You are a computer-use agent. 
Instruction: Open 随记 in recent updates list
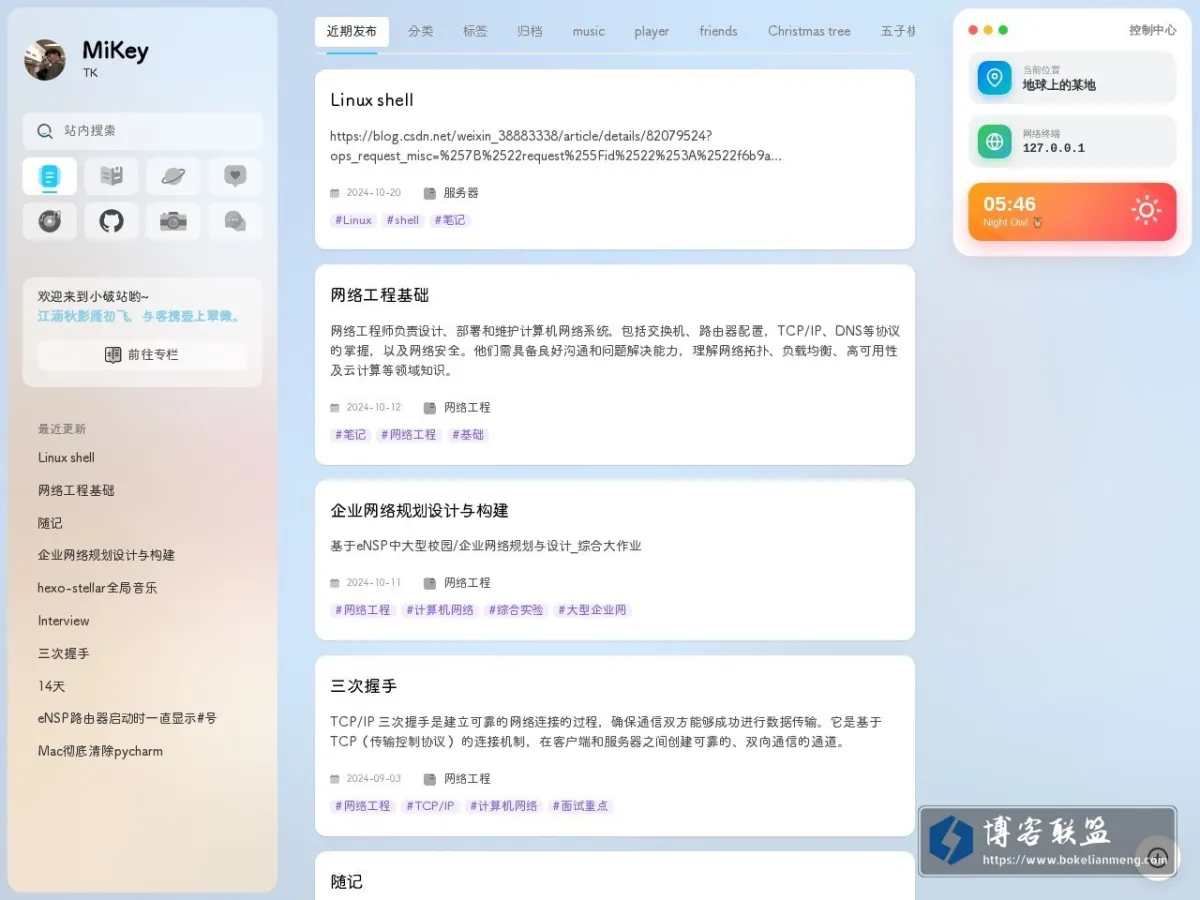coord(50,523)
